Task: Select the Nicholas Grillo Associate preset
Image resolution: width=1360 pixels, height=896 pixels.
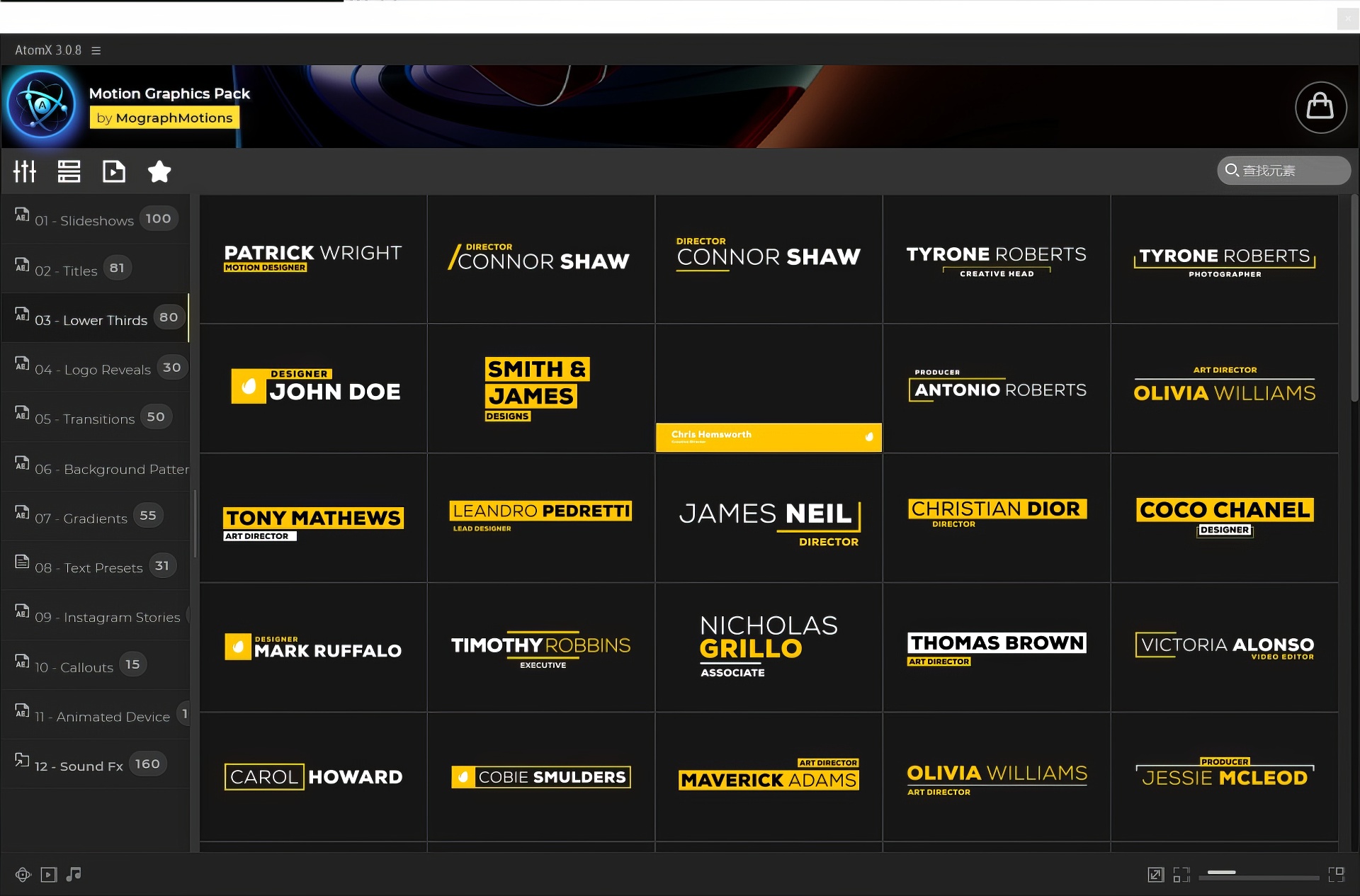Action: [x=769, y=647]
